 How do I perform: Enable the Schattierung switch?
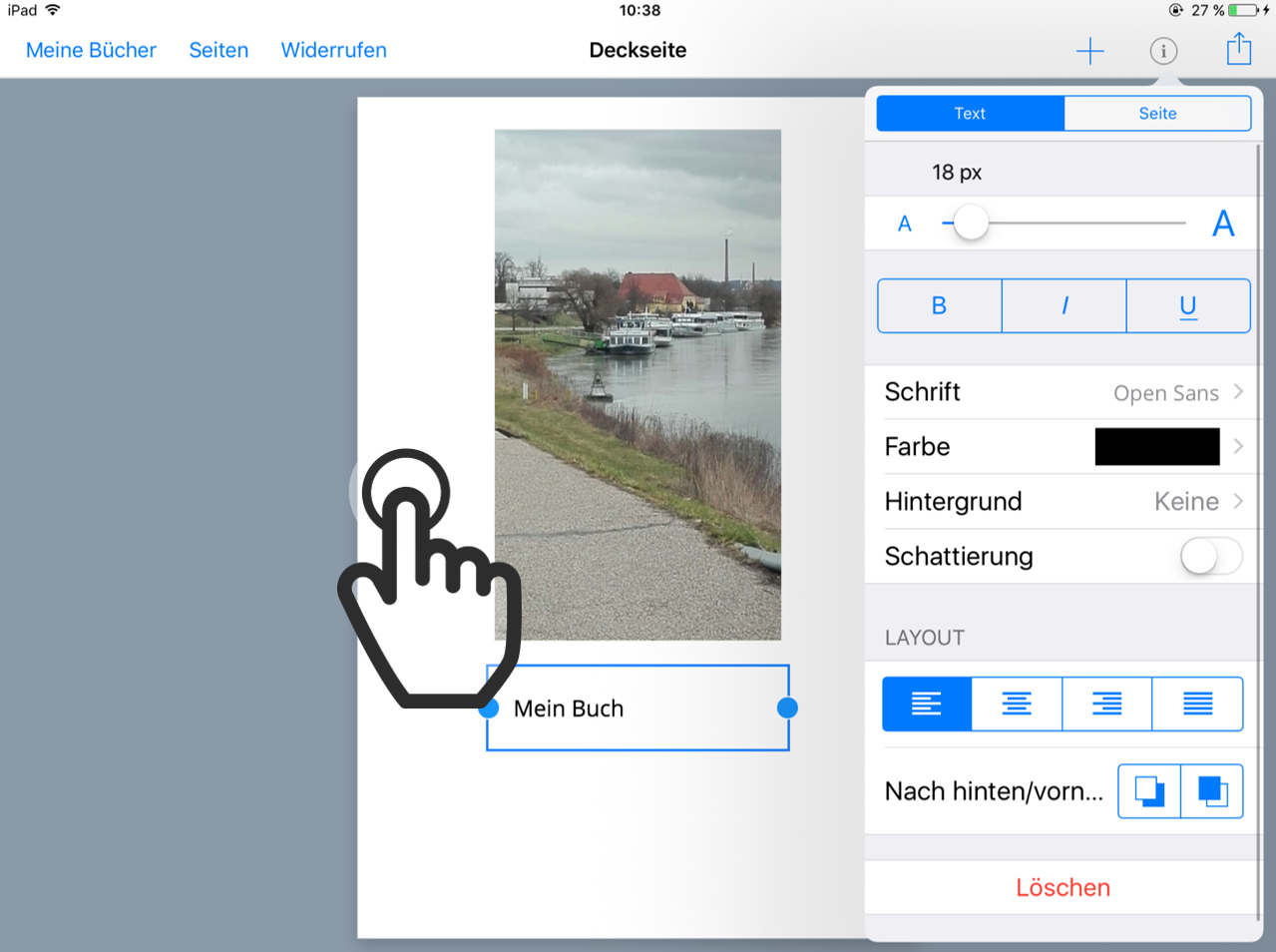pyautogui.click(x=1211, y=556)
